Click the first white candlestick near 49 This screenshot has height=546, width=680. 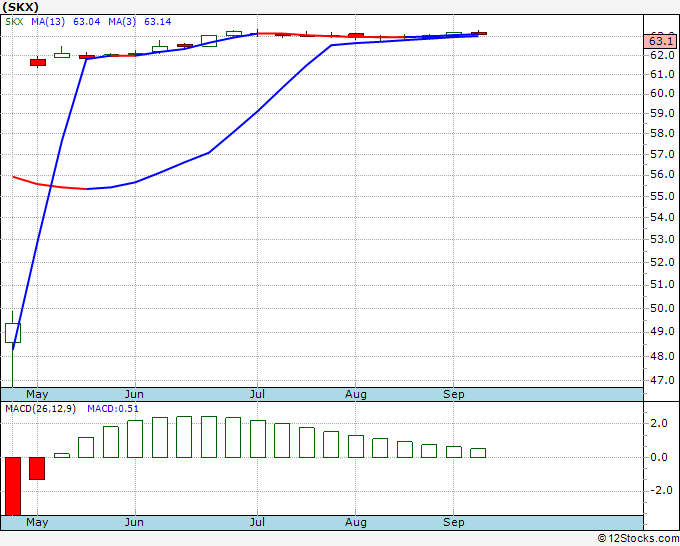pos(13,332)
